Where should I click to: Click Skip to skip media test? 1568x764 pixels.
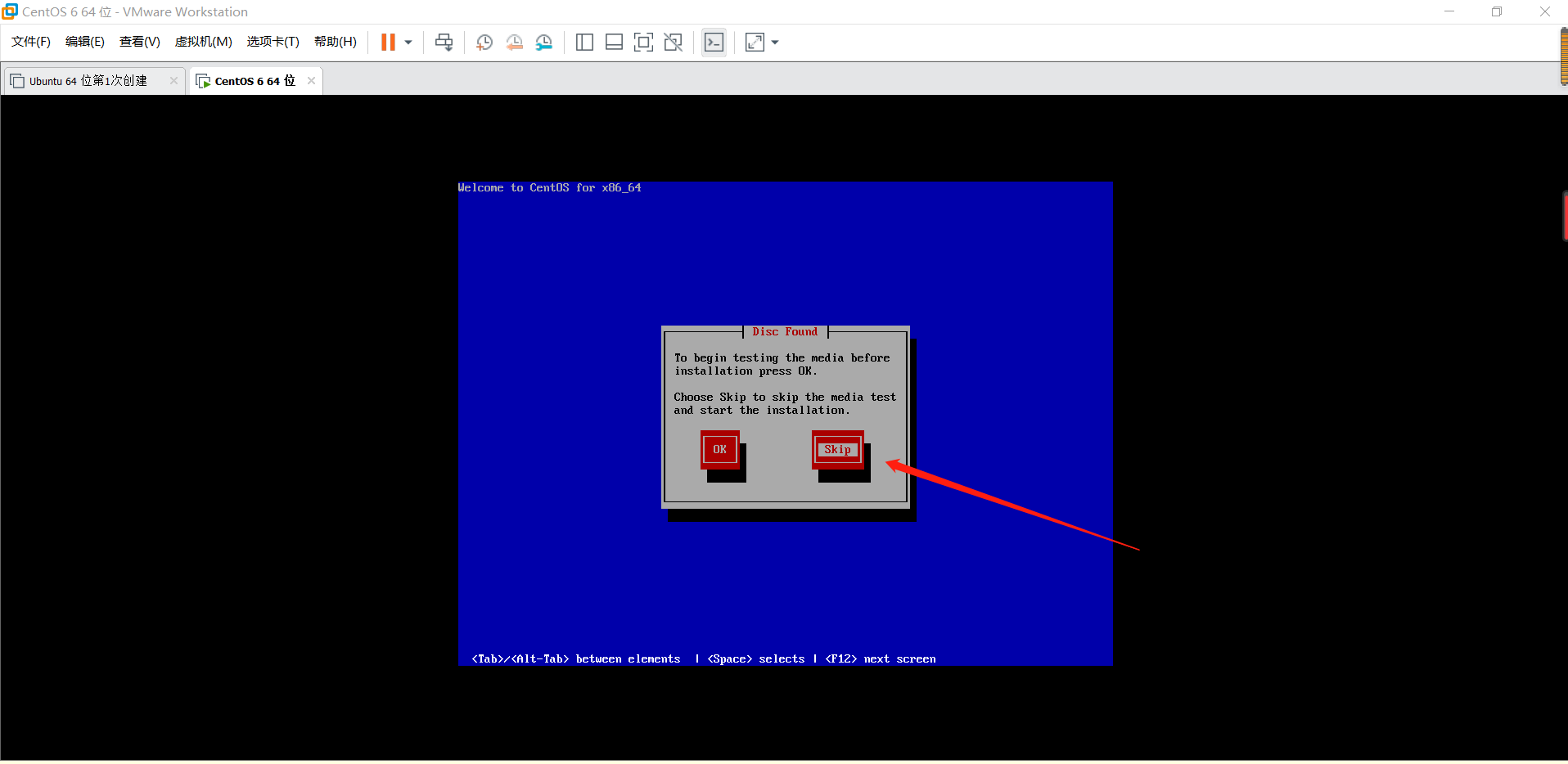click(x=837, y=449)
